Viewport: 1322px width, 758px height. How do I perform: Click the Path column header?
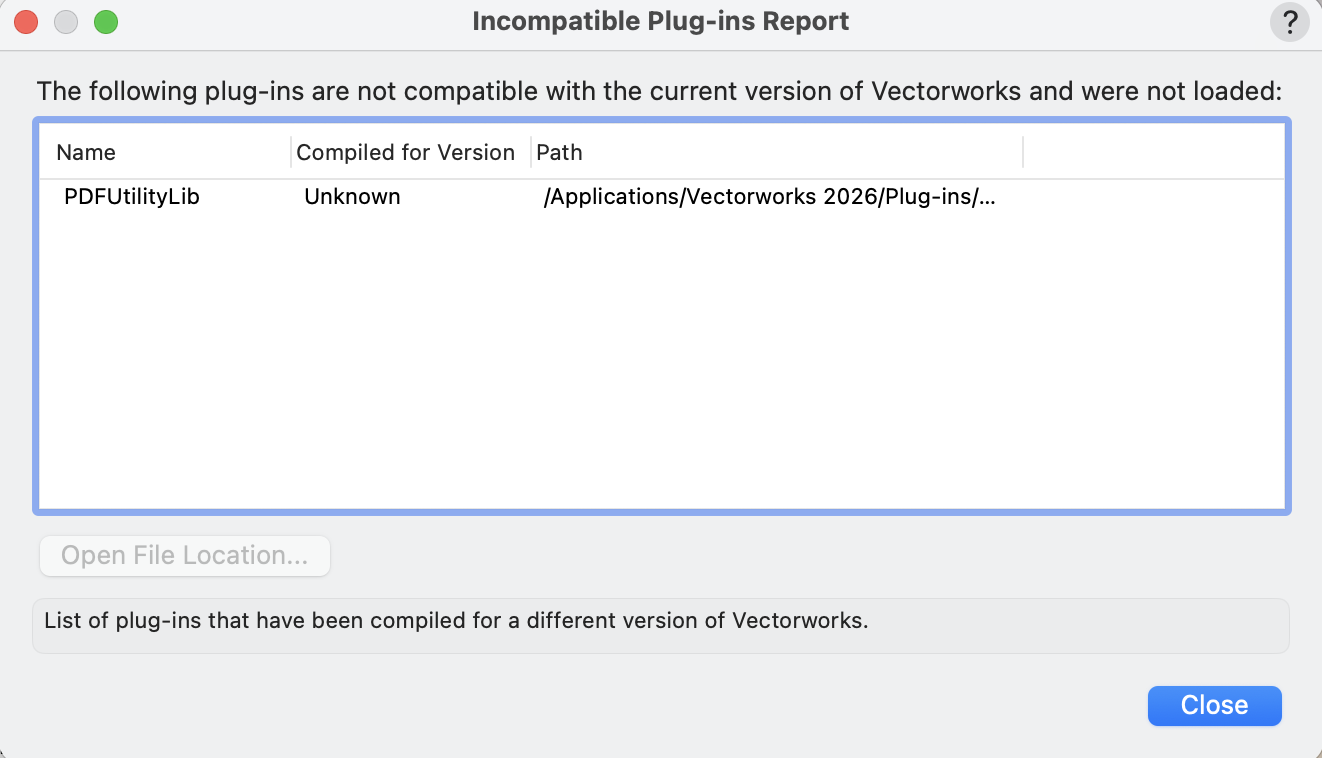point(560,153)
